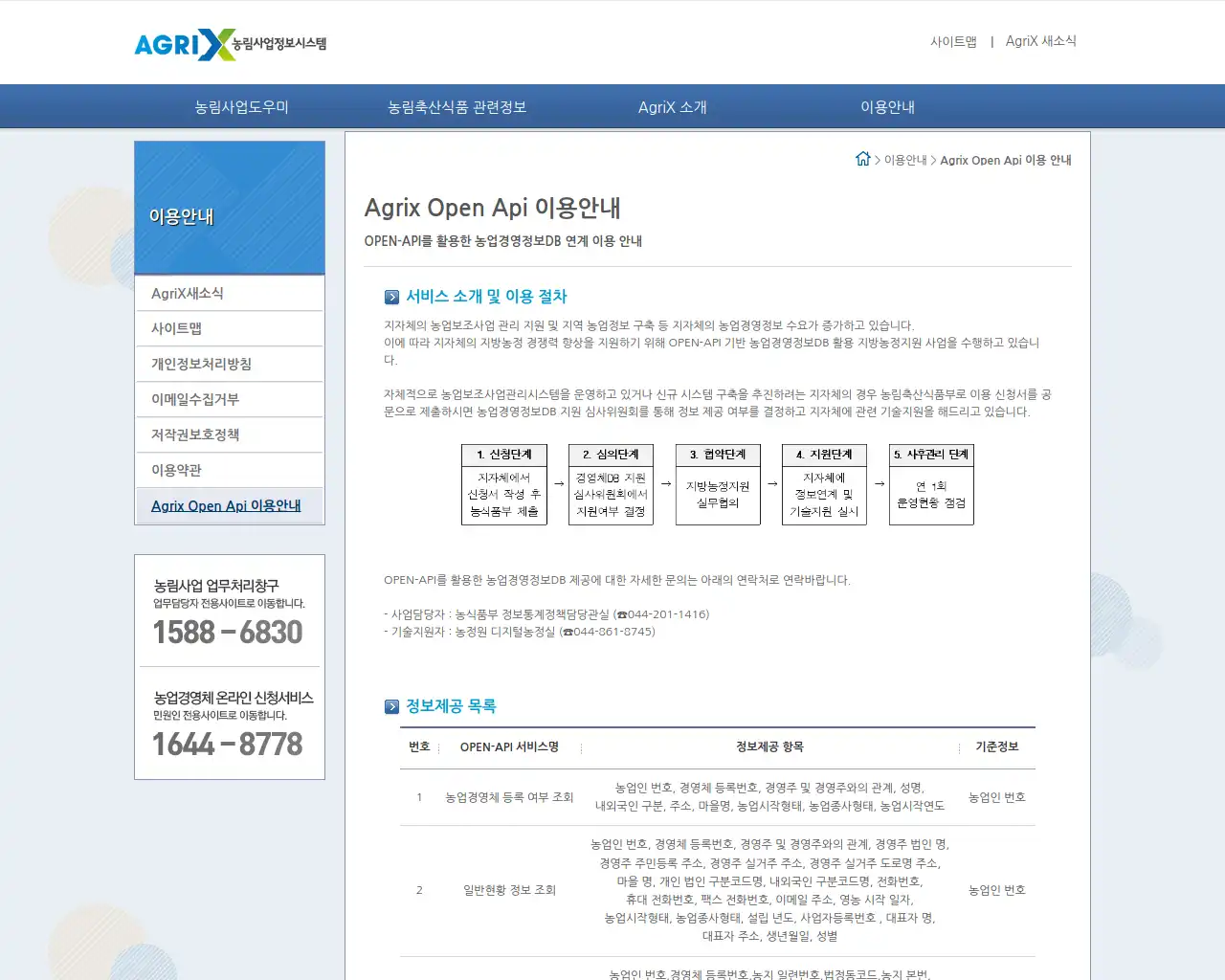This screenshot has width=1225, height=980.
Task: Open the 사이트맵 link at top right
Action: point(954,41)
